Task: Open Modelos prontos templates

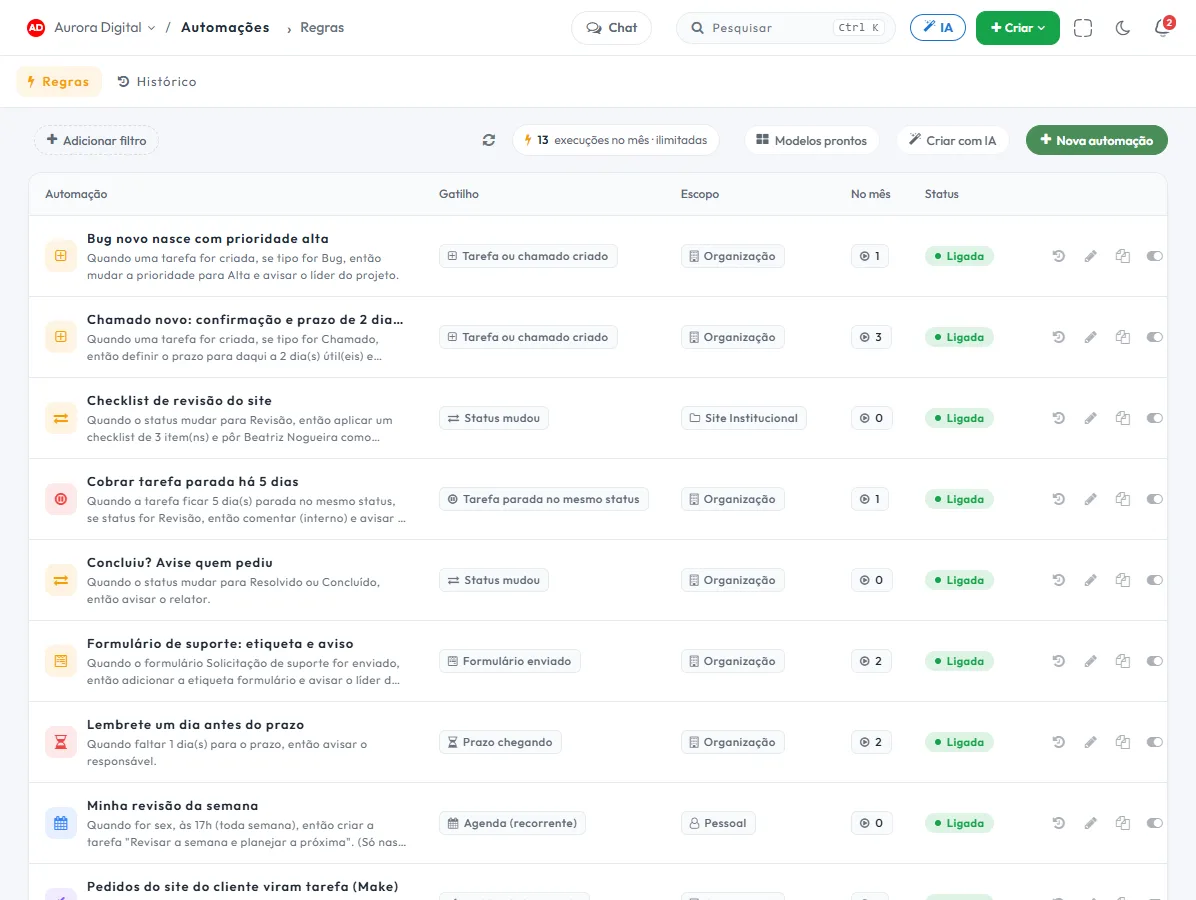Action: [812, 140]
